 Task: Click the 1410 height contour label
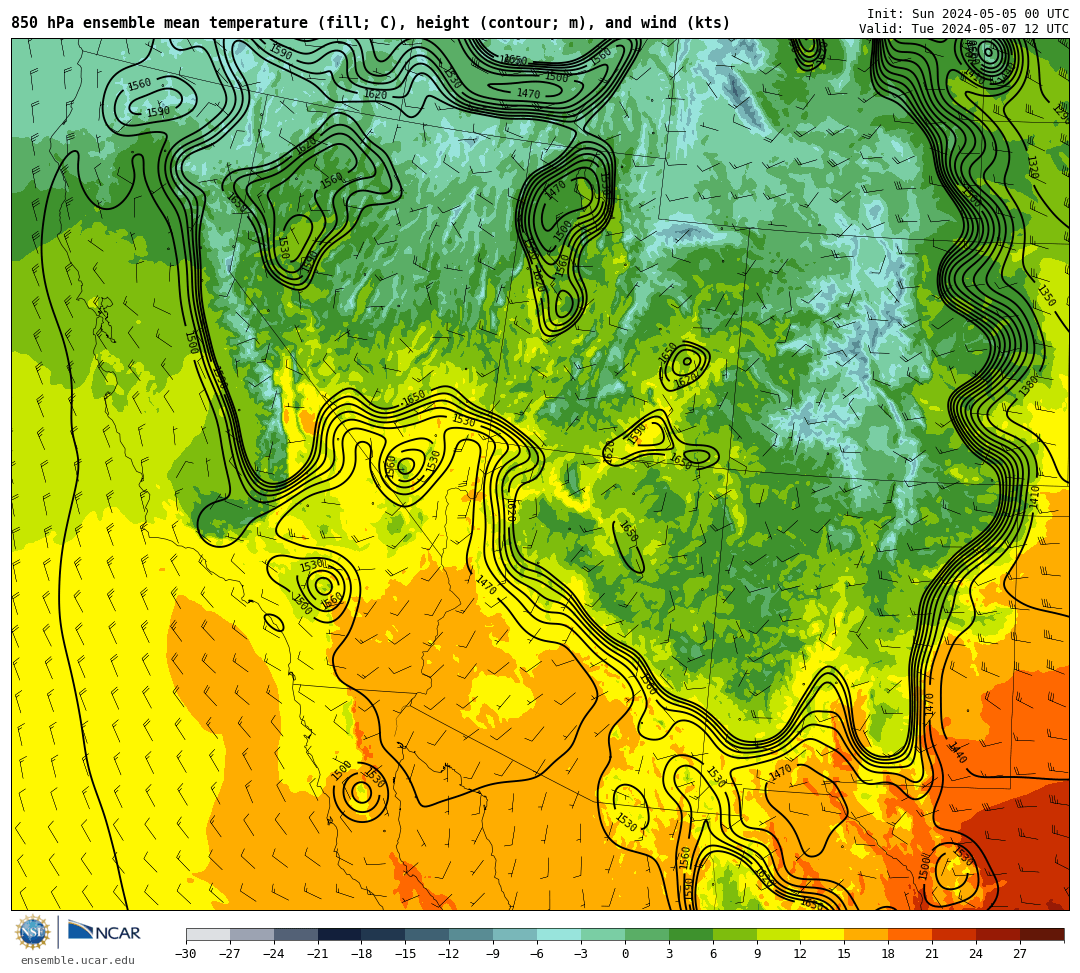(x=1034, y=497)
